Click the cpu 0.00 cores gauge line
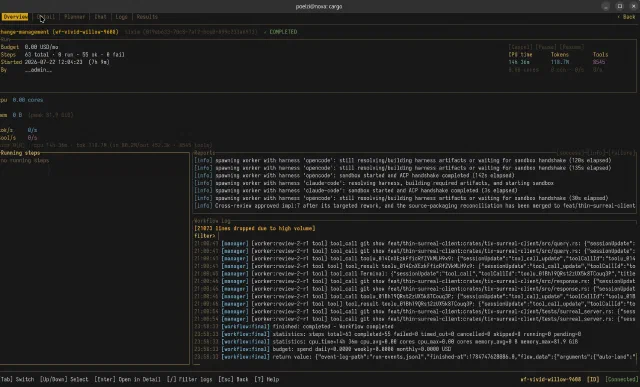This screenshot has width=640, height=387. [x=22, y=100]
